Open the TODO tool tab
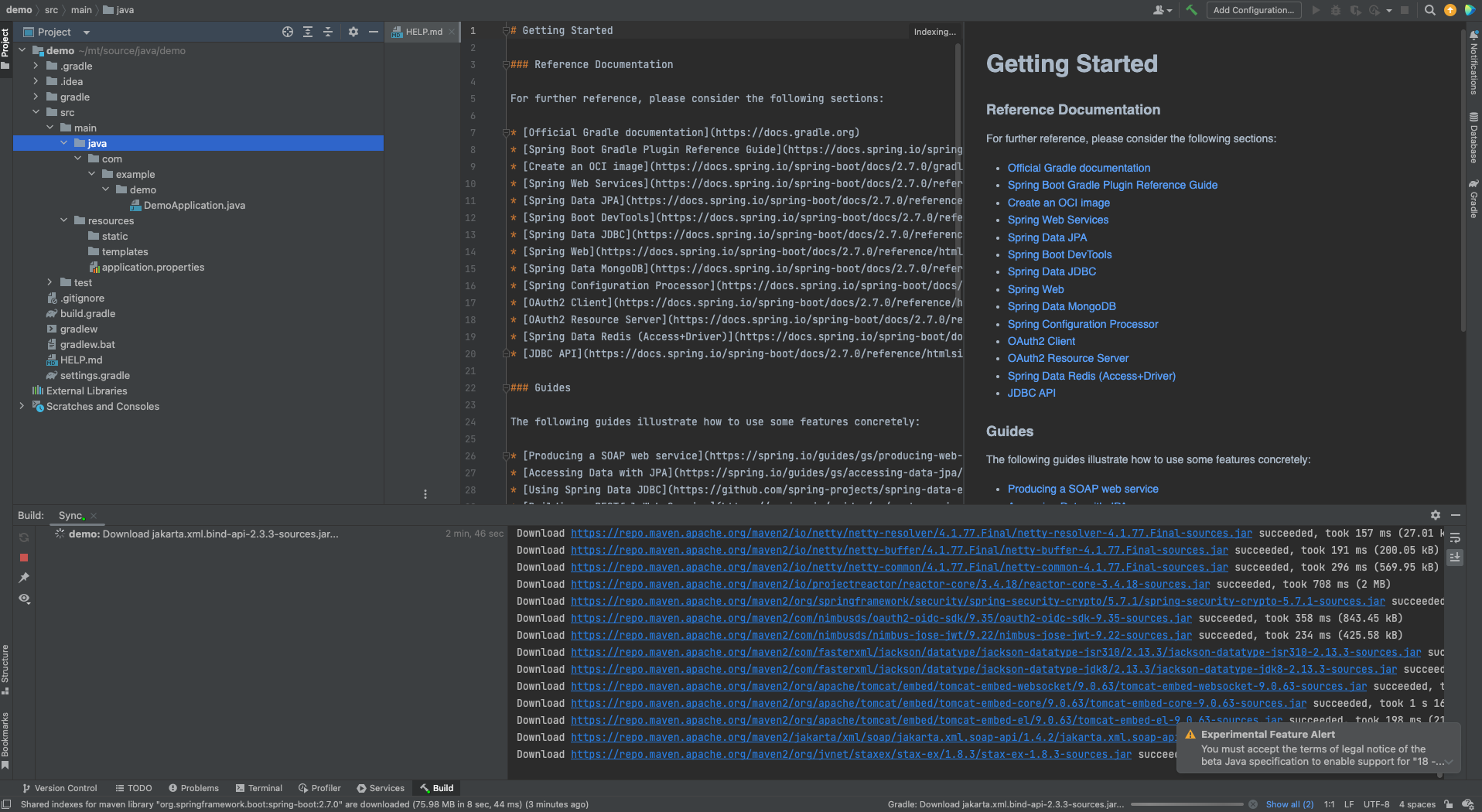1482x812 pixels. (x=134, y=788)
